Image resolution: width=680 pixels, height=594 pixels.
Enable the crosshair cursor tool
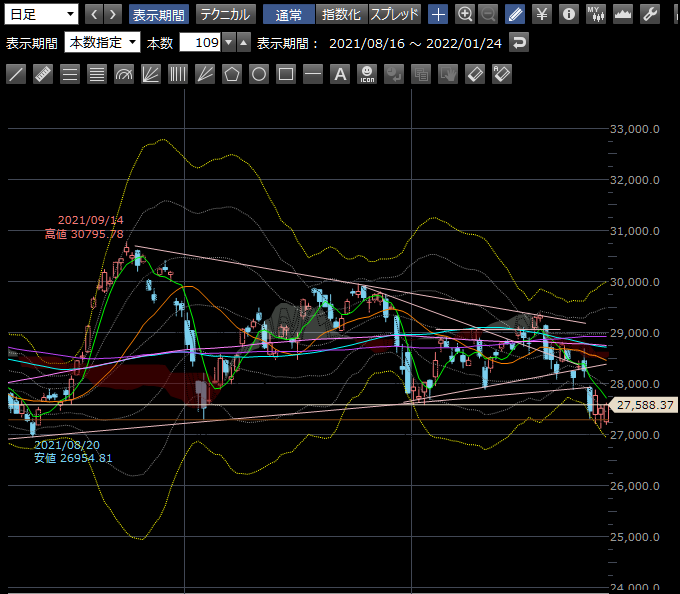438,14
